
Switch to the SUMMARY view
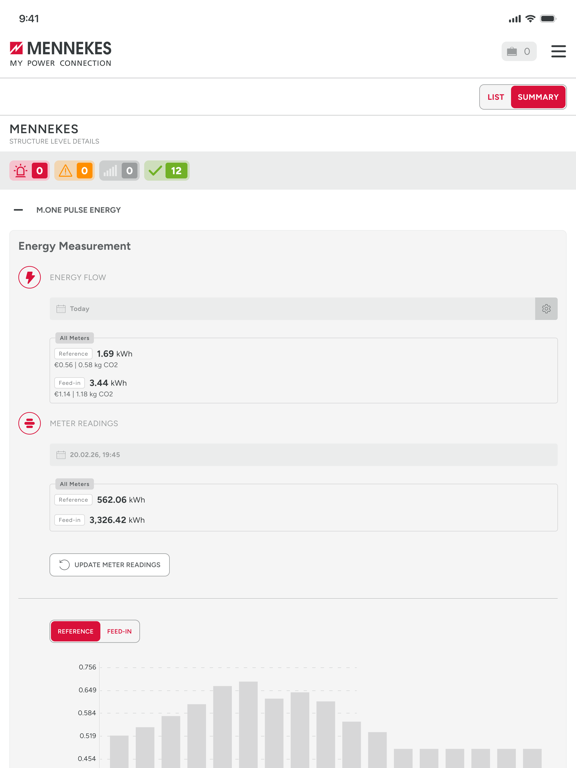(x=538, y=97)
